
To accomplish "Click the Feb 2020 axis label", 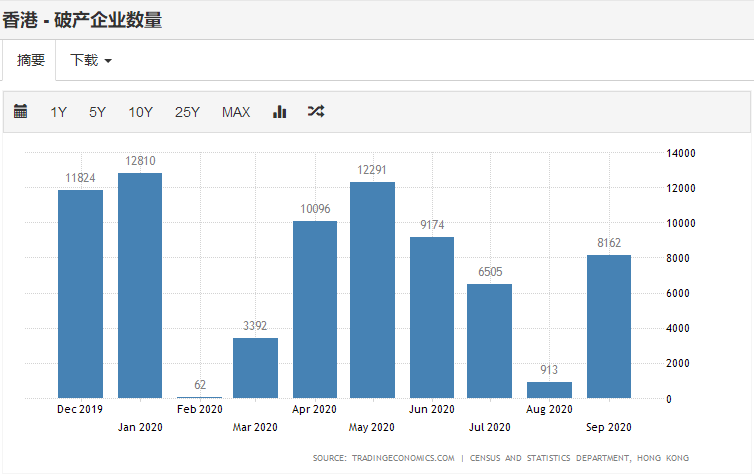I will [200, 409].
